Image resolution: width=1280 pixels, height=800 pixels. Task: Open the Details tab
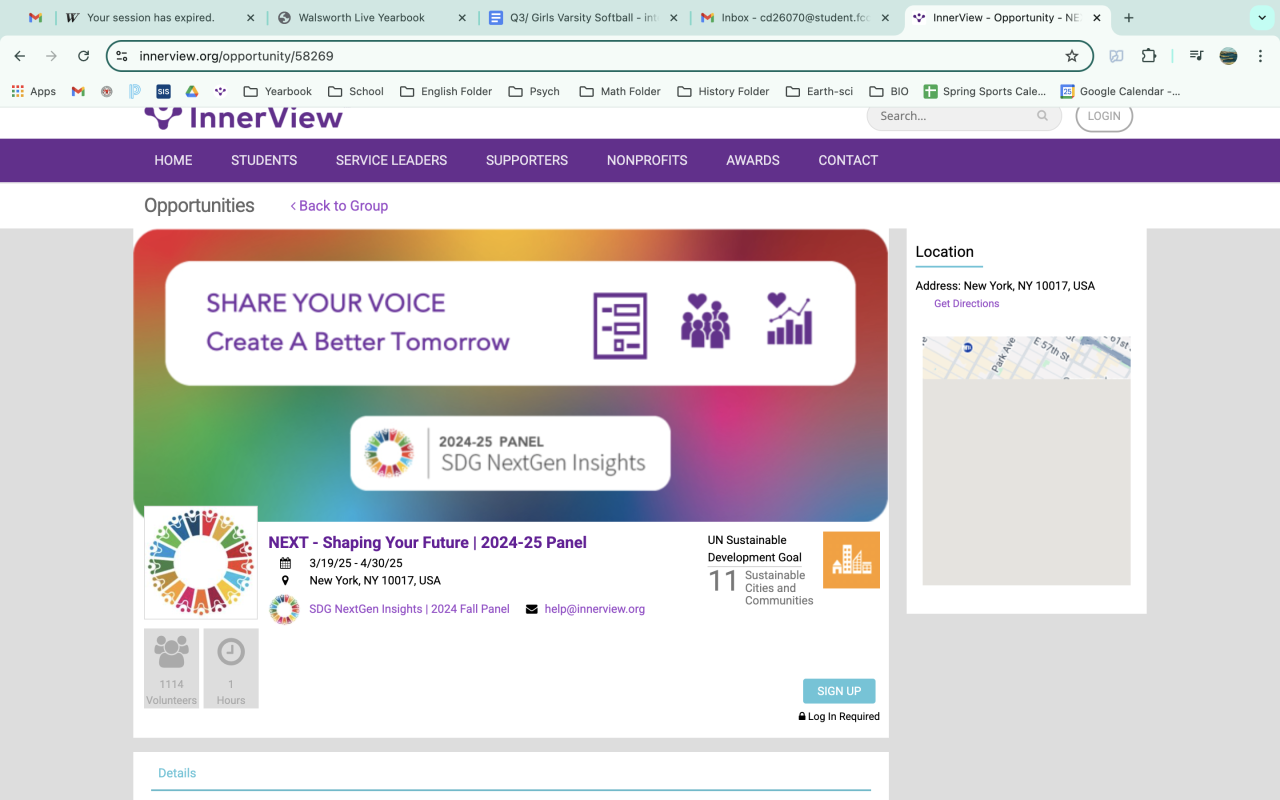(x=177, y=773)
